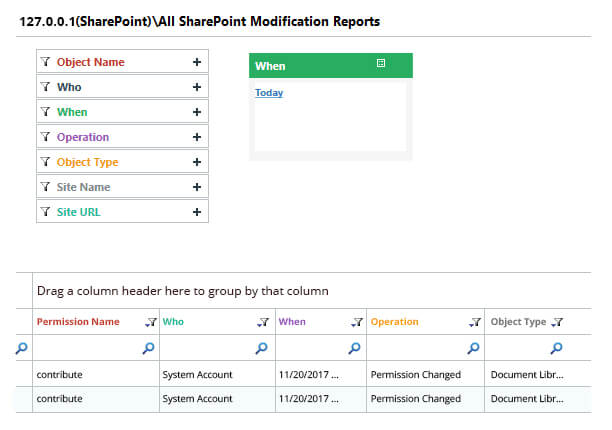Screen dimensions: 612x430
Task: Sort by Who column header
Action: (x=173, y=322)
